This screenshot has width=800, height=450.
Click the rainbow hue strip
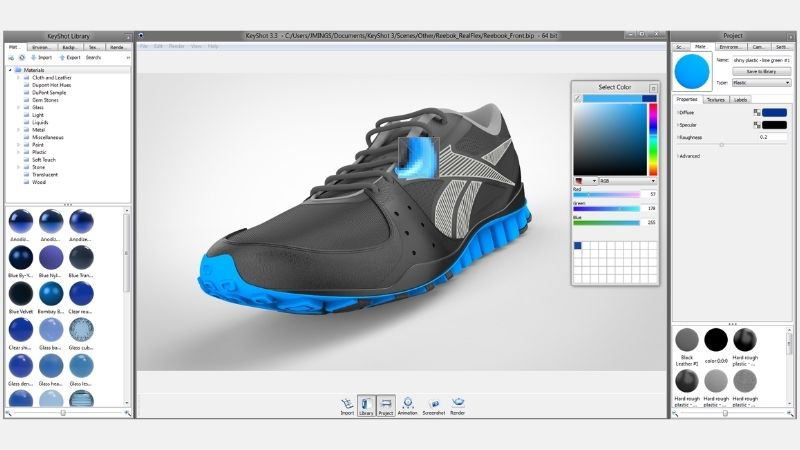653,140
